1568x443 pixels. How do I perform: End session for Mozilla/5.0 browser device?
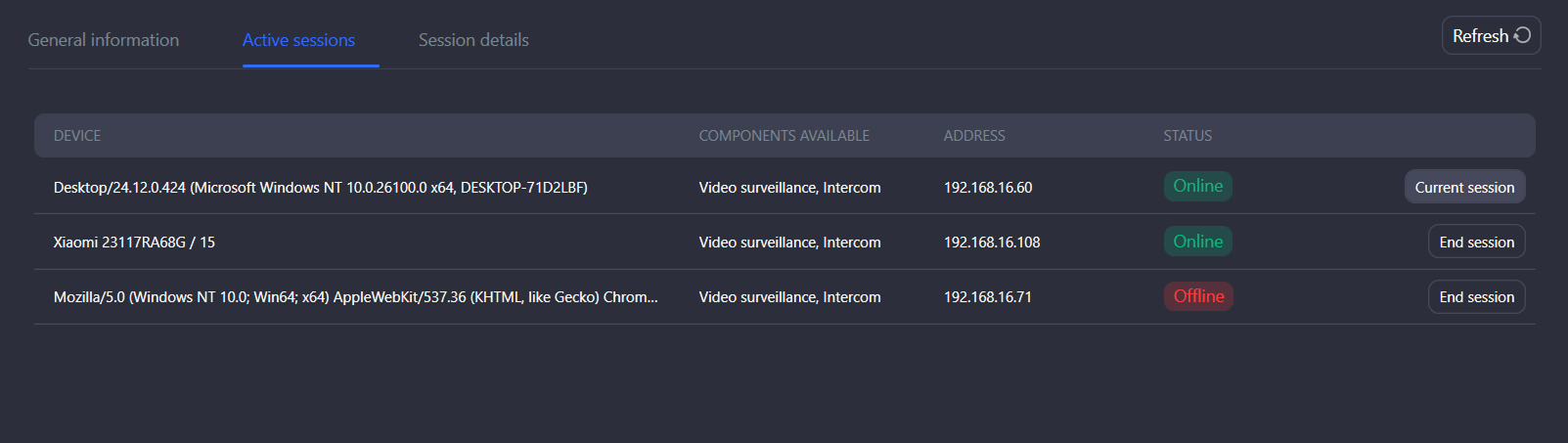click(x=1475, y=297)
